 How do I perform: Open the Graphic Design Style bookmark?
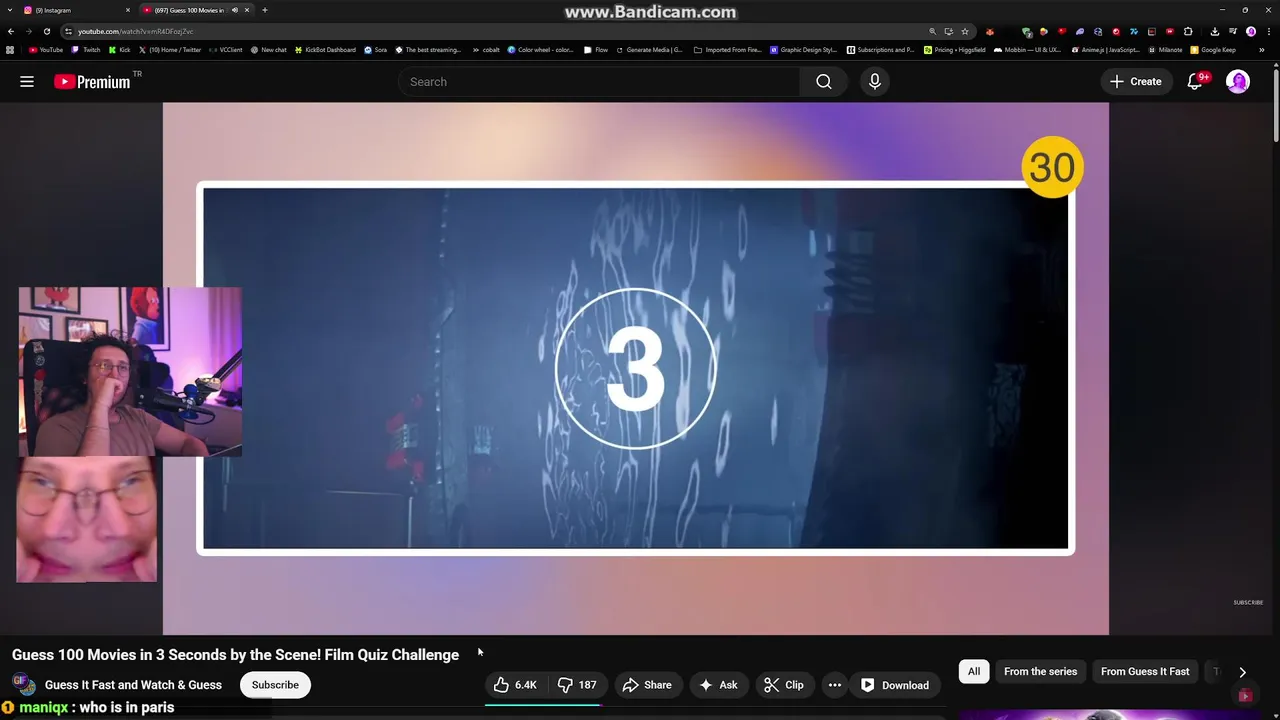(804, 49)
